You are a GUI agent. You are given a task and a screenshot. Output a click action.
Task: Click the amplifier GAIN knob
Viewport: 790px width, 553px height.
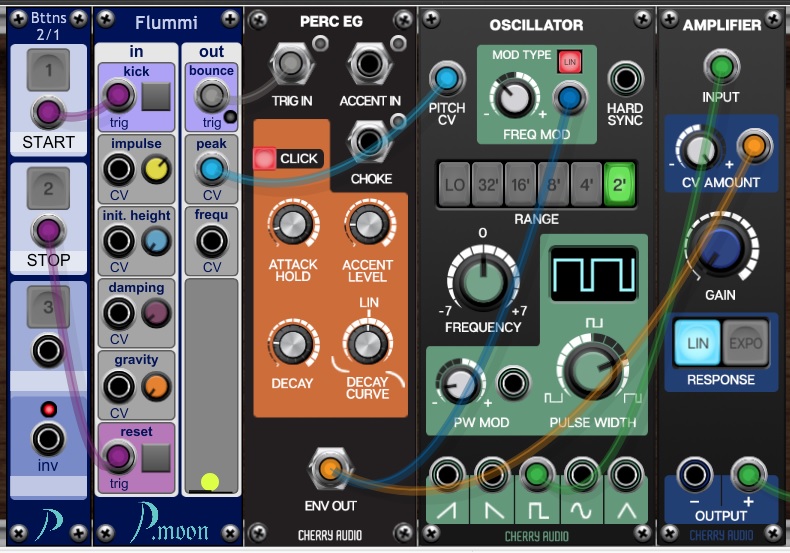pos(720,249)
